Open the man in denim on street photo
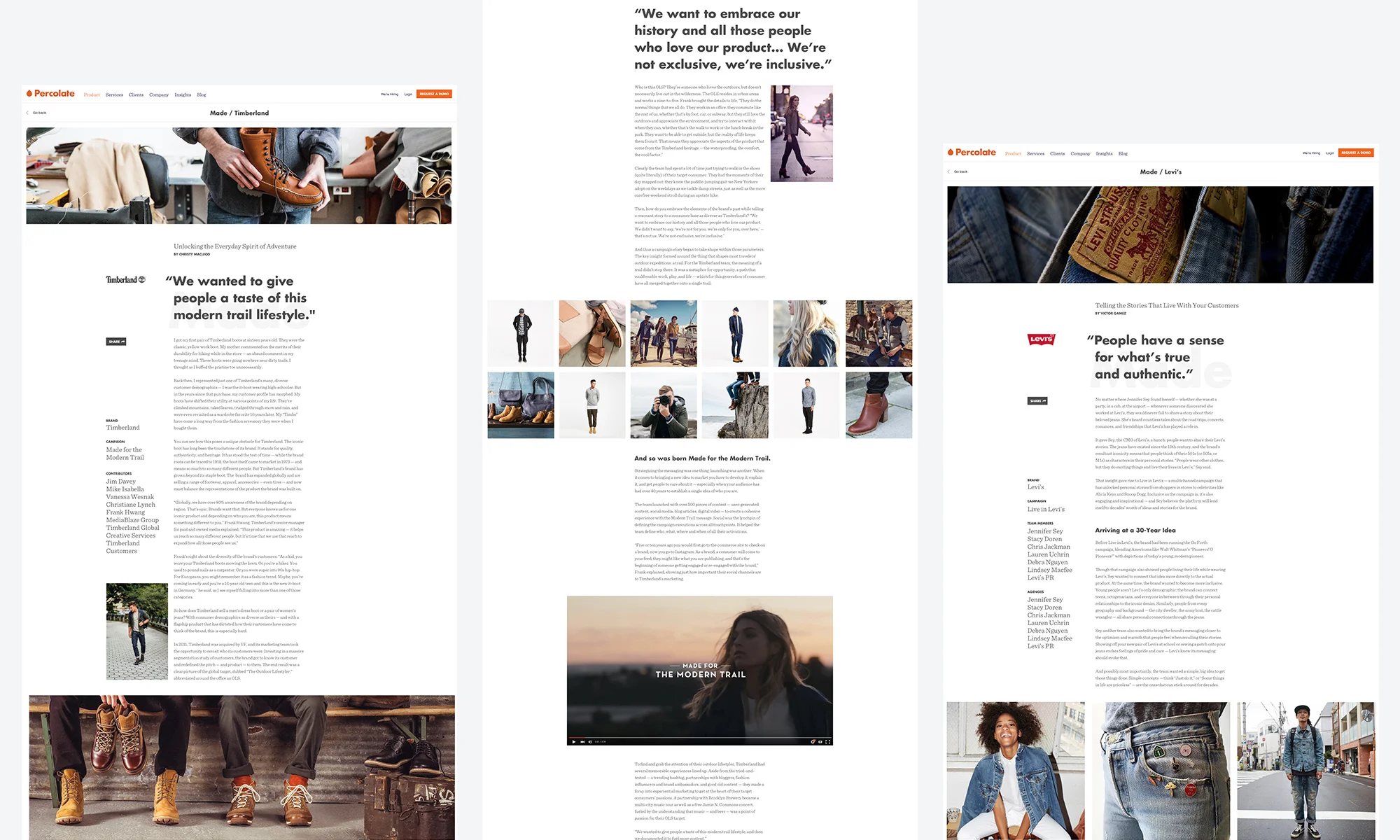The image size is (1400, 840). click(1305, 771)
